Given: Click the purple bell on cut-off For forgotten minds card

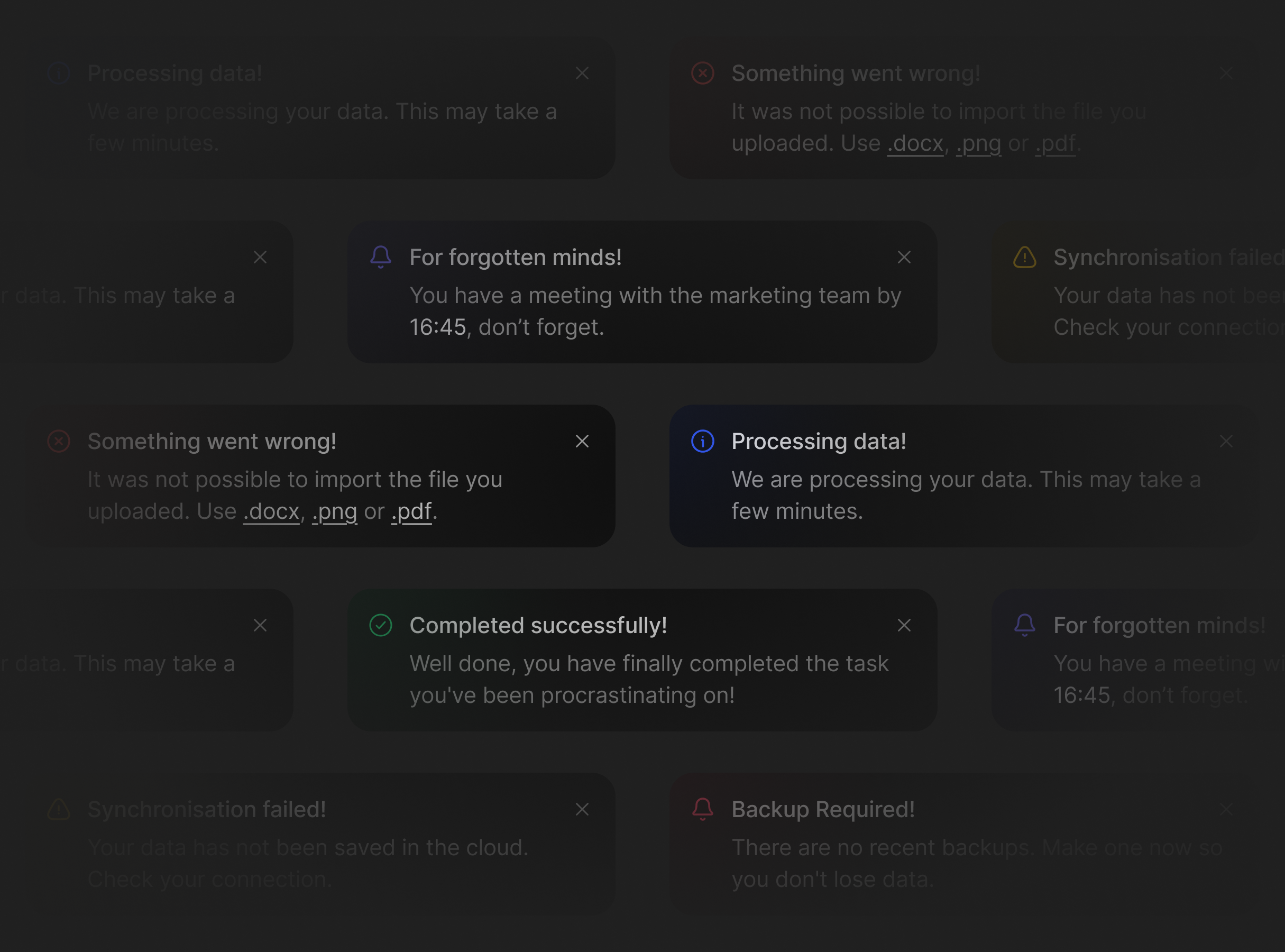Looking at the screenshot, I should 1024,625.
